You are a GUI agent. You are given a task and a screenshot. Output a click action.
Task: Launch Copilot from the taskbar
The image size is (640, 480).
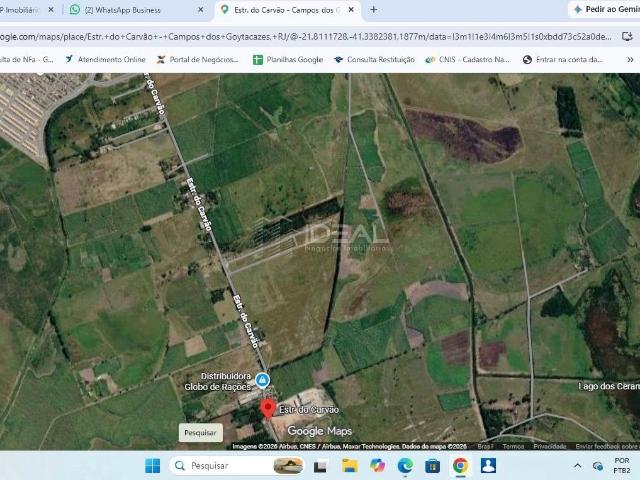(x=378, y=466)
